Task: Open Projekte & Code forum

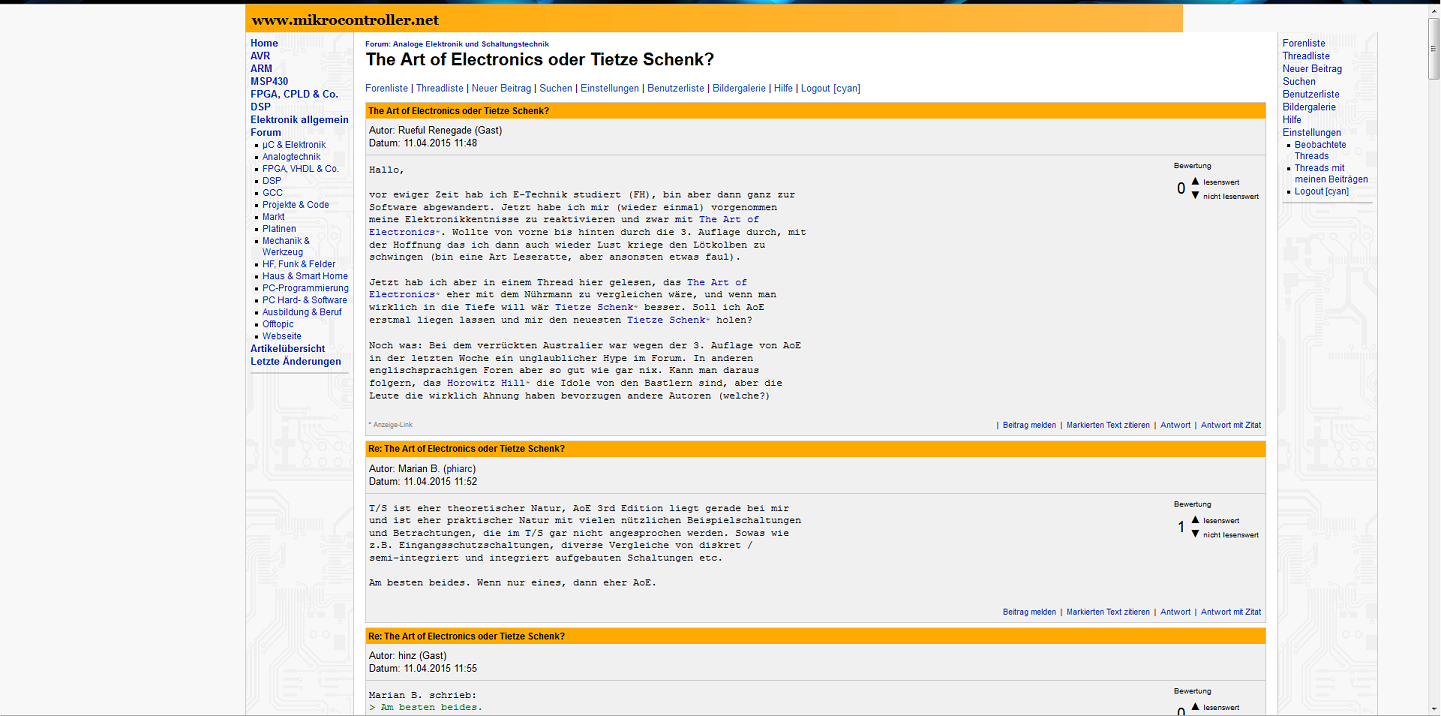Action: point(295,205)
